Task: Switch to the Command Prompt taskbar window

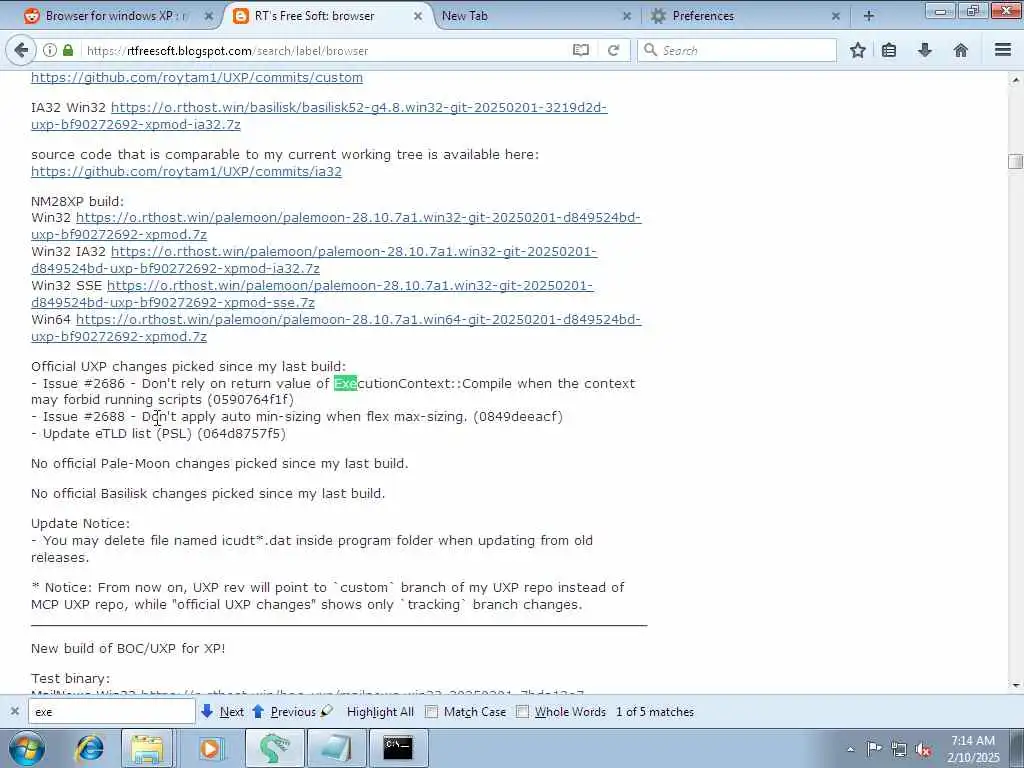Action: coord(398,748)
